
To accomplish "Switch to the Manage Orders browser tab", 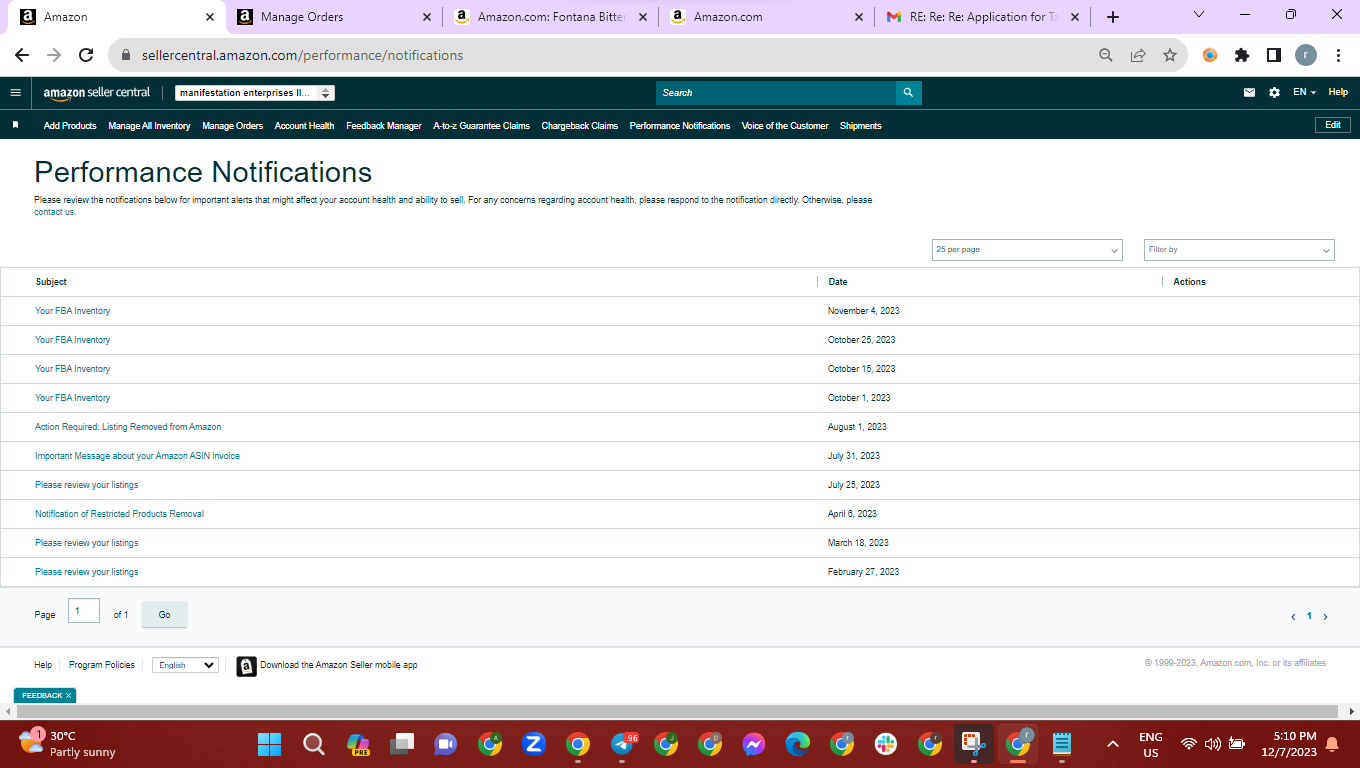I will pos(336,17).
